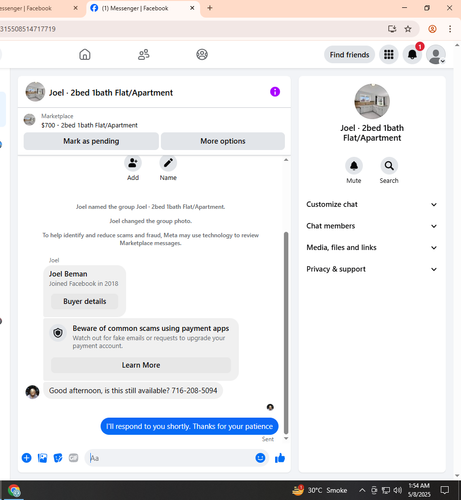Open Windows notification center icon

tap(445, 490)
